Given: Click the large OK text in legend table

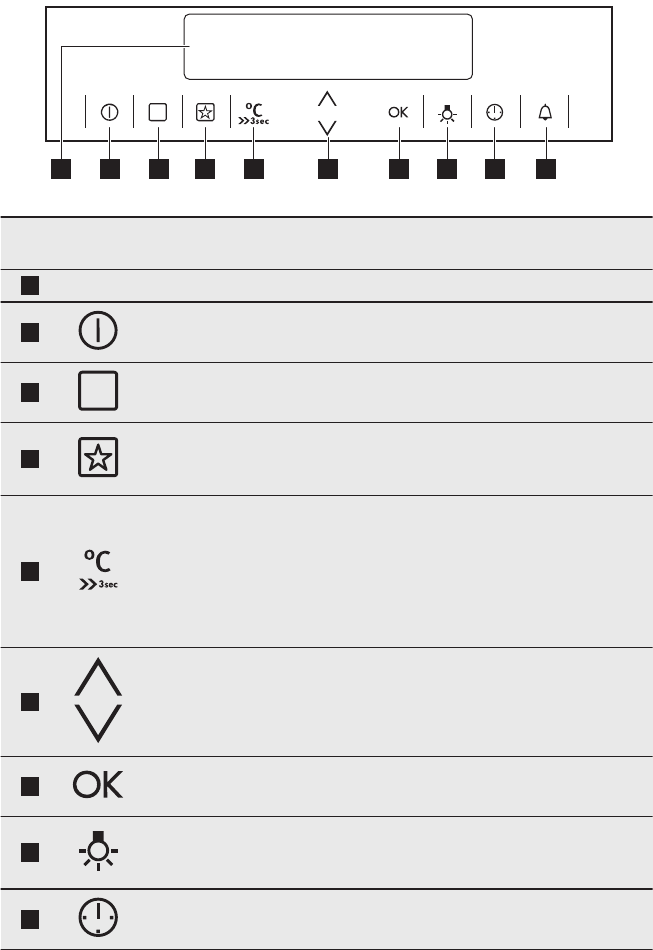Looking at the screenshot, I should tap(98, 785).
